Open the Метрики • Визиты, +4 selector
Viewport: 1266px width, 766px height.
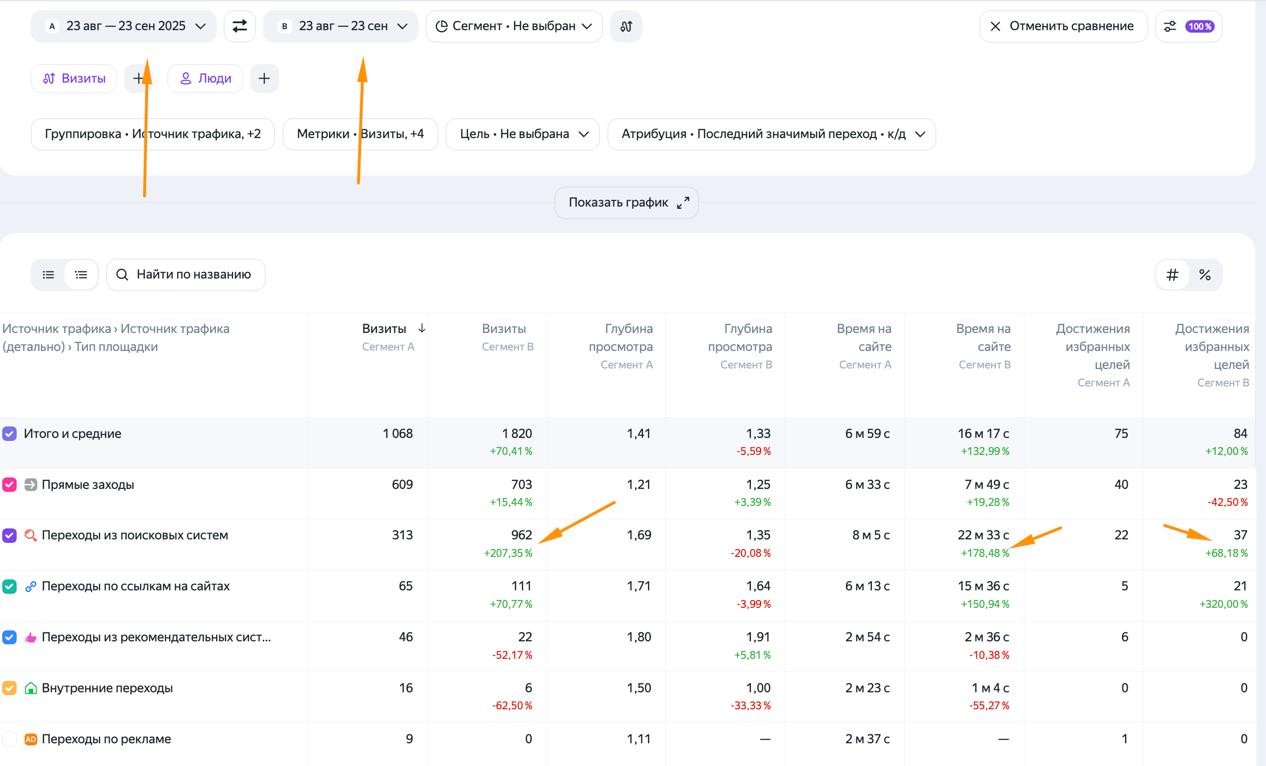[360, 134]
